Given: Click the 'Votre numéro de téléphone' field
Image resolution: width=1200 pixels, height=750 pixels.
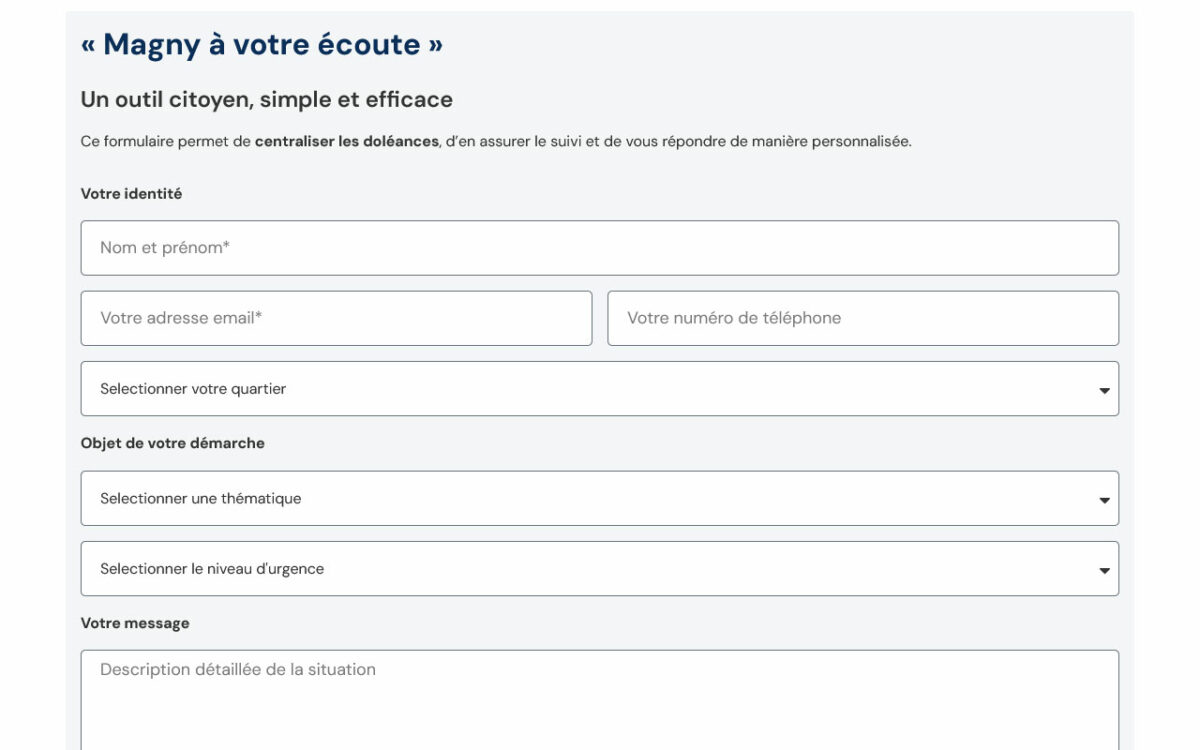Looking at the screenshot, I should (x=862, y=318).
